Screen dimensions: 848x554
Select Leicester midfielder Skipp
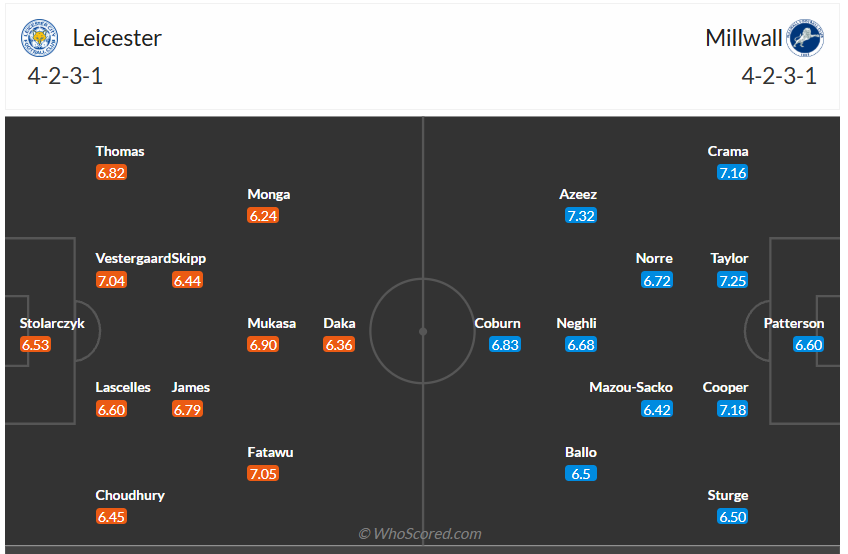click(189, 258)
